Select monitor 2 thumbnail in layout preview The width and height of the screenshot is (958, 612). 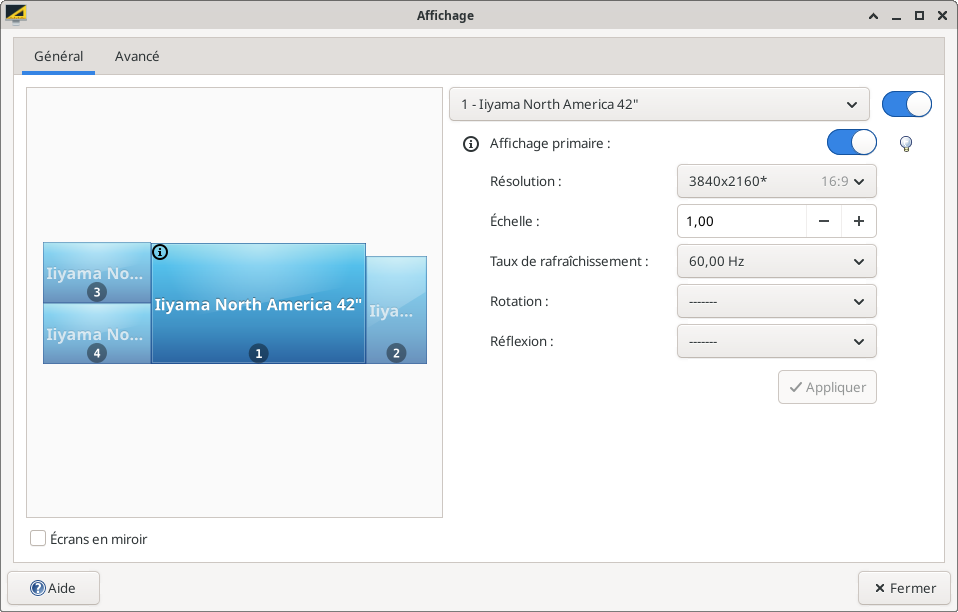[396, 310]
